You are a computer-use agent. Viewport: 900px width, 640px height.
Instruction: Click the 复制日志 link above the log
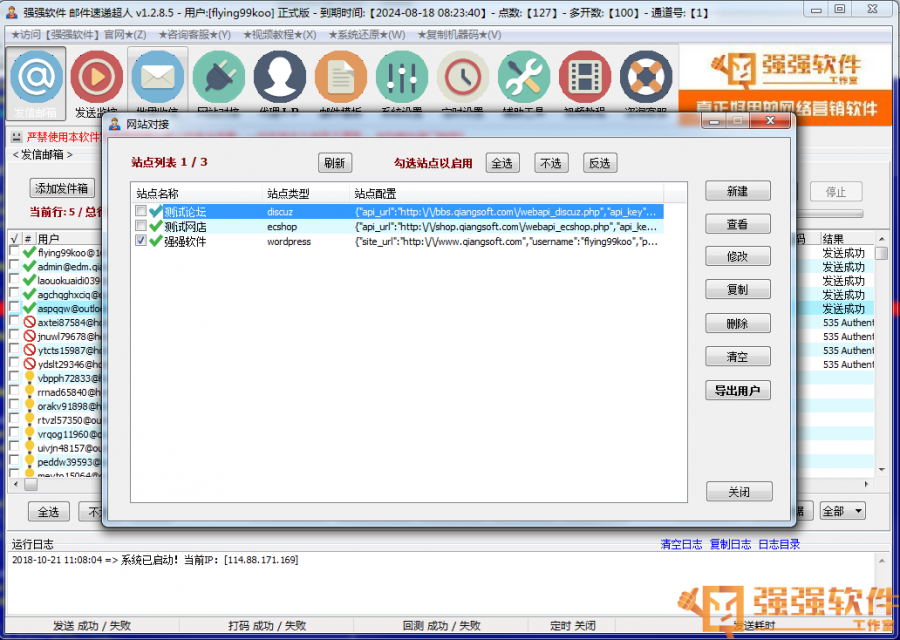730,544
